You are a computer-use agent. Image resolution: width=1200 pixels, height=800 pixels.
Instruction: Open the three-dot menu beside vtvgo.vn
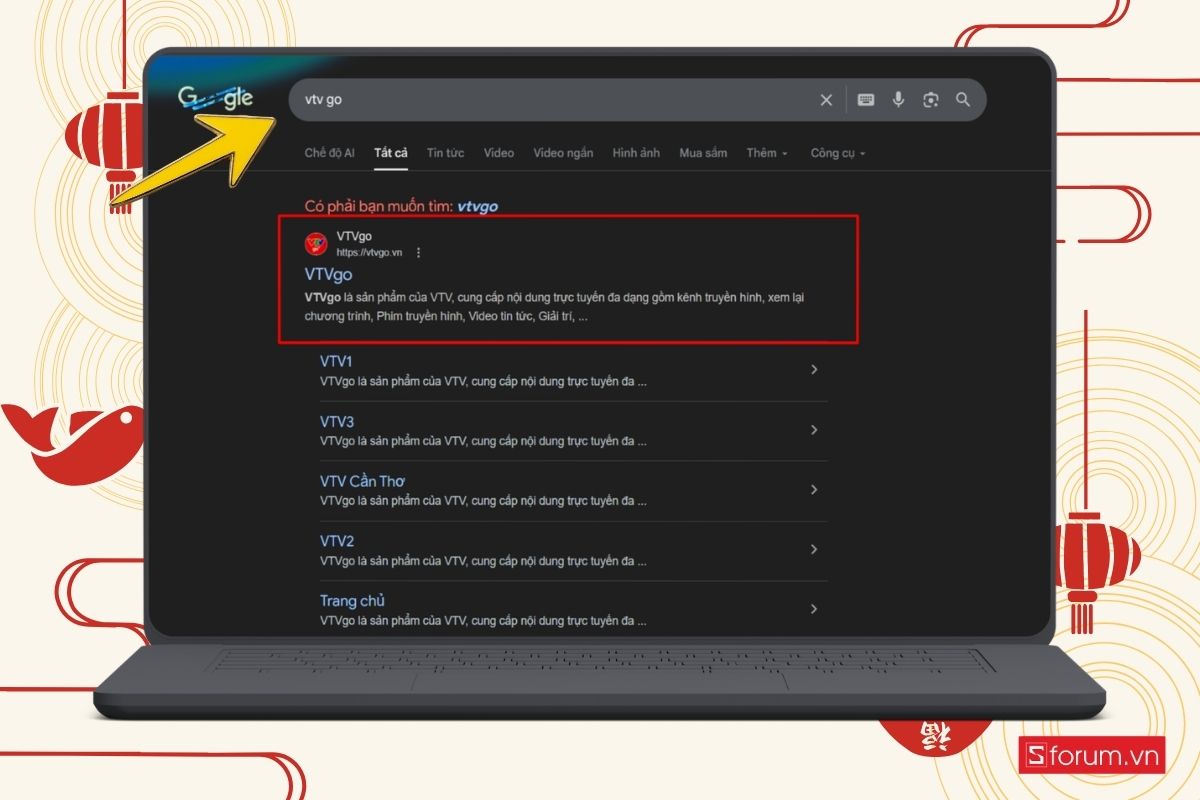pyautogui.click(x=418, y=252)
